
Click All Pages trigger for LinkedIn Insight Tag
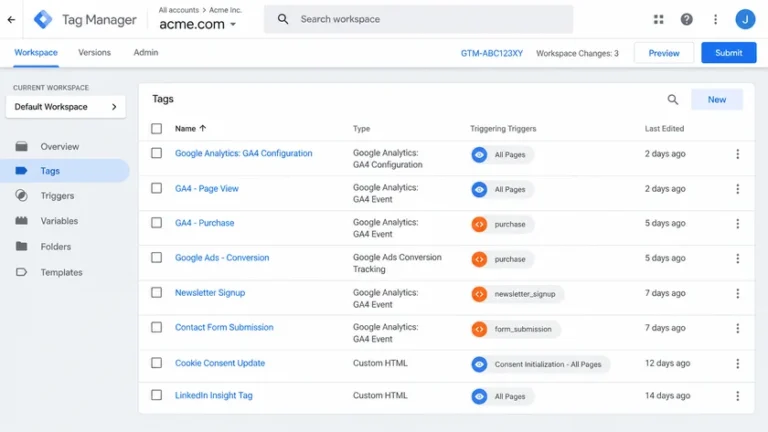[502, 396]
